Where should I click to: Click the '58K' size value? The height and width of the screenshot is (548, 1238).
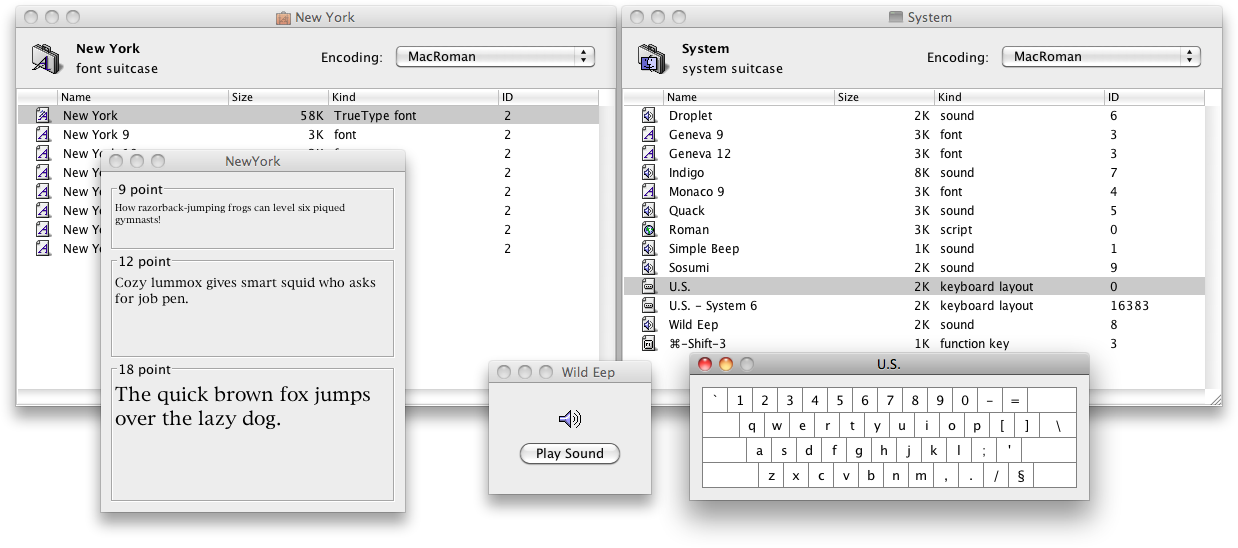point(312,116)
